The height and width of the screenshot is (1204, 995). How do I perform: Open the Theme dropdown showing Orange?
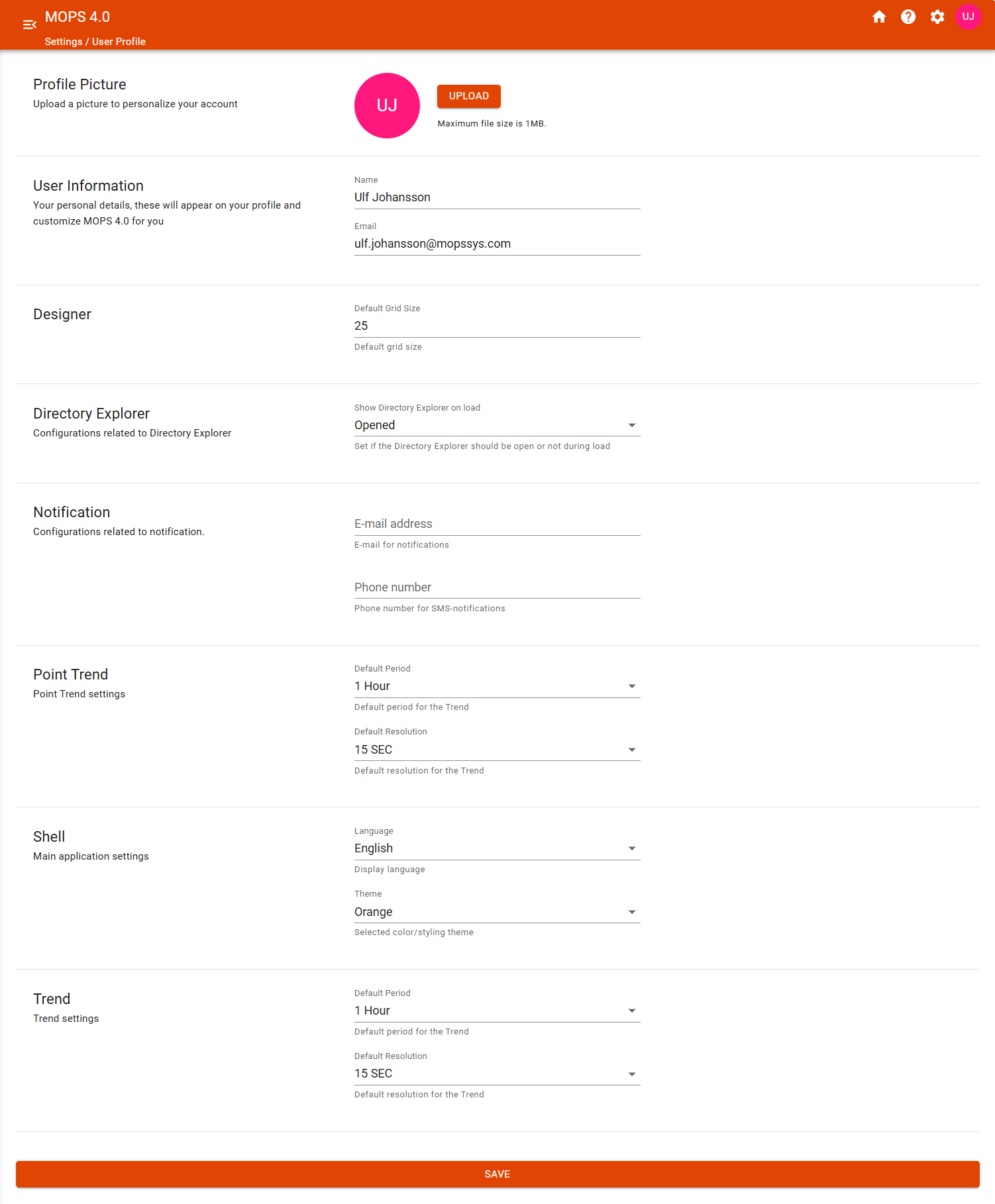coord(497,912)
